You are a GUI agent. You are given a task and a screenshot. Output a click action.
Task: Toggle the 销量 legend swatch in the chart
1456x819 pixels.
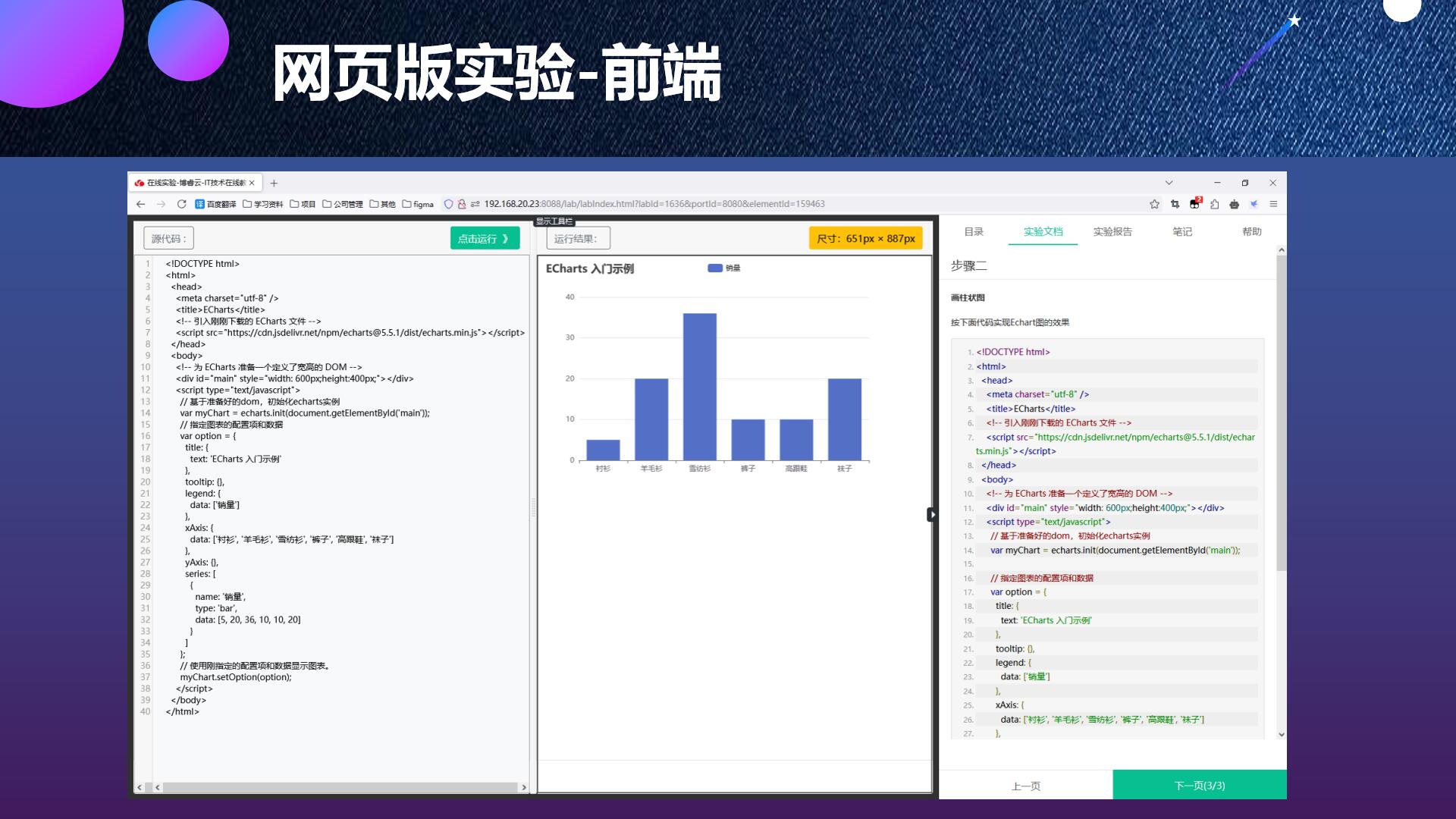(x=714, y=268)
